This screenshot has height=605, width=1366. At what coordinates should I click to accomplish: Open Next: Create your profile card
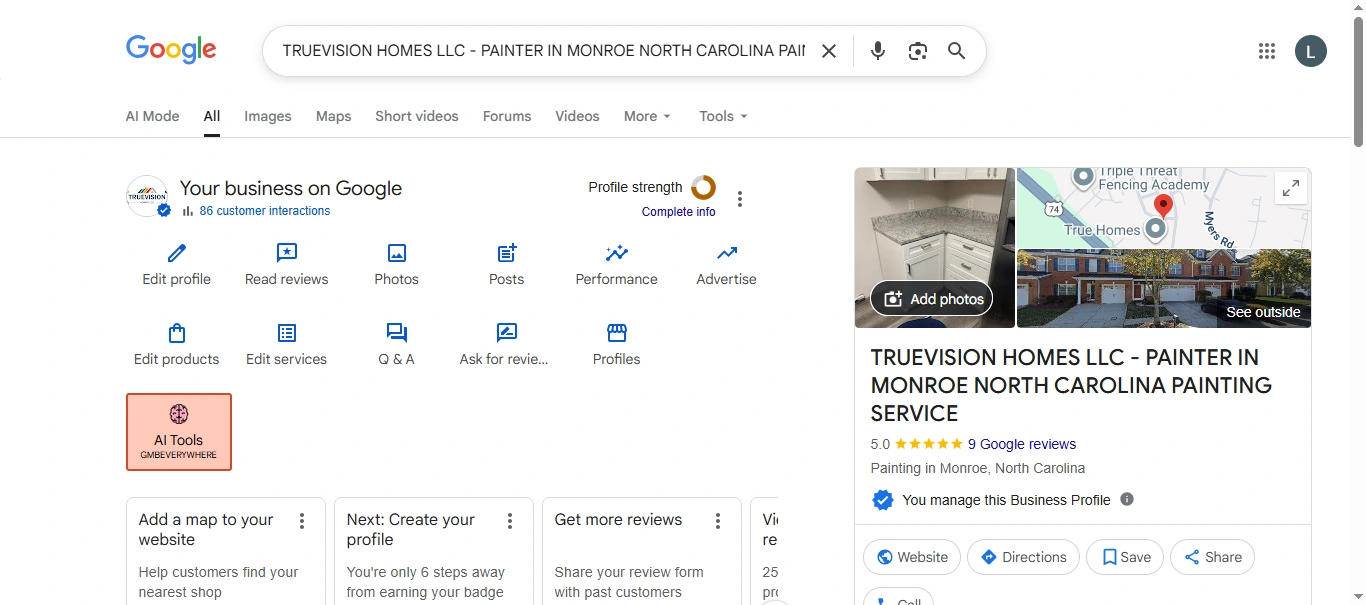pos(434,551)
